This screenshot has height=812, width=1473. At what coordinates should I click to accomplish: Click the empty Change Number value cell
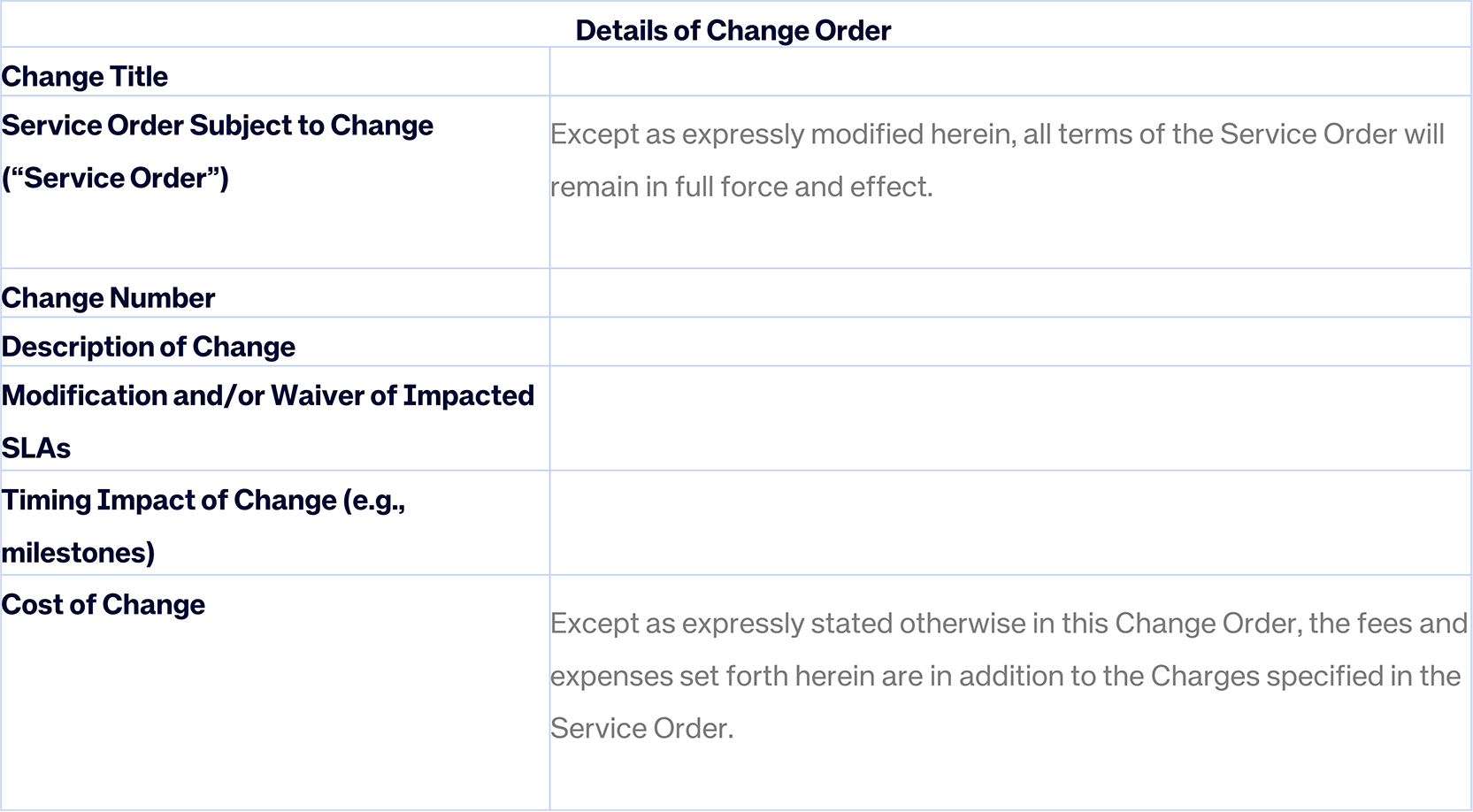click(x=1009, y=294)
